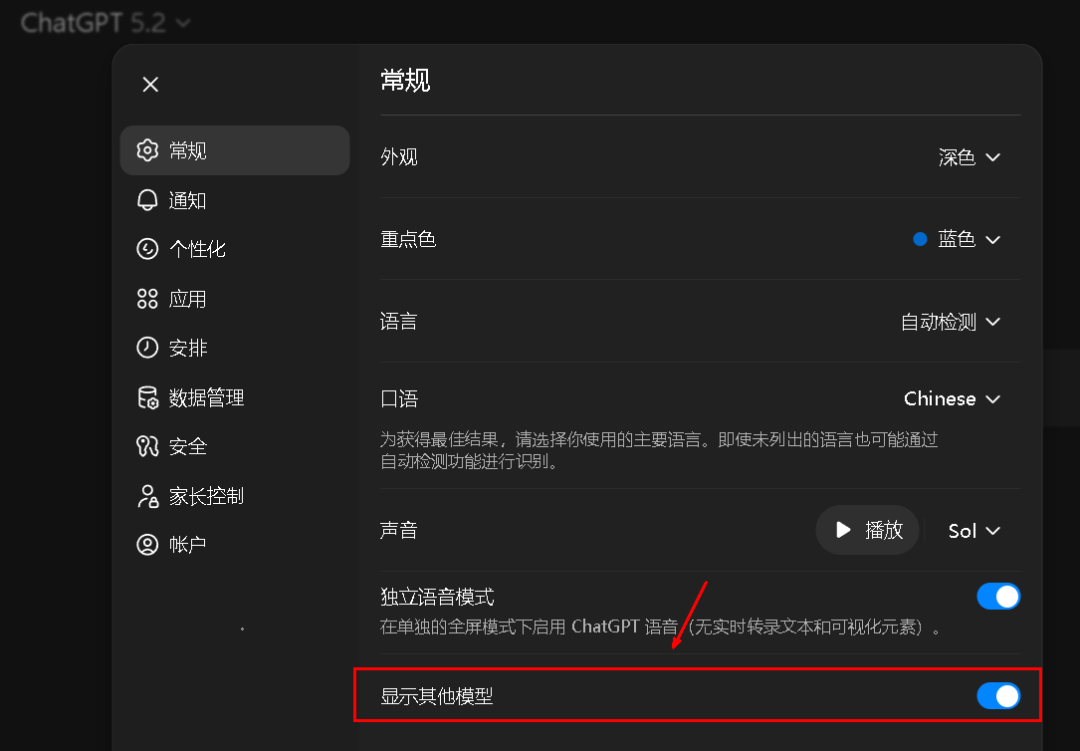1080x751 pixels.
Task: Open the 口语 dropdown showing Chinese
Action: coord(953,399)
